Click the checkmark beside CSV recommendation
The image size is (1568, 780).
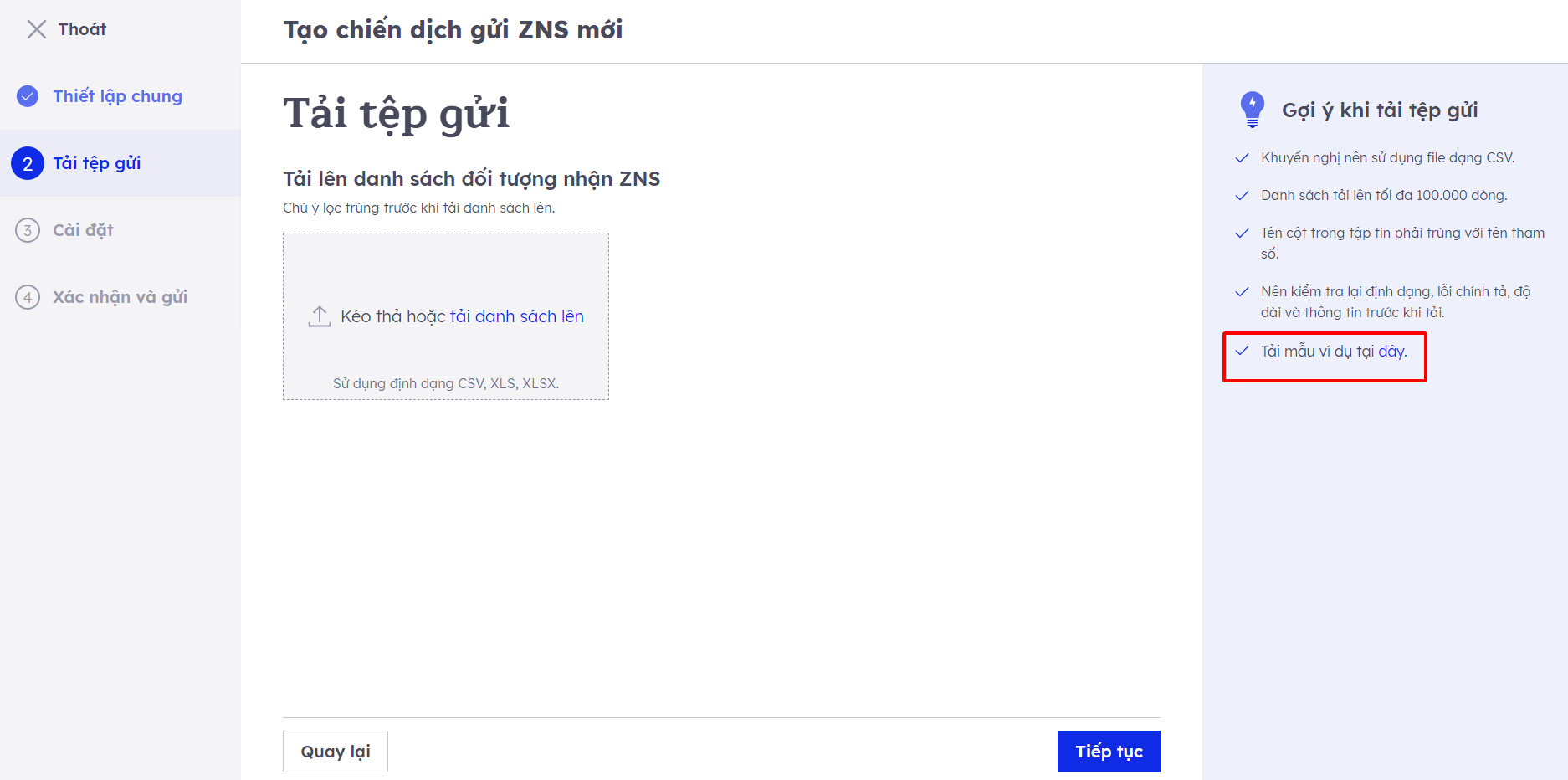click(1243, 158)
